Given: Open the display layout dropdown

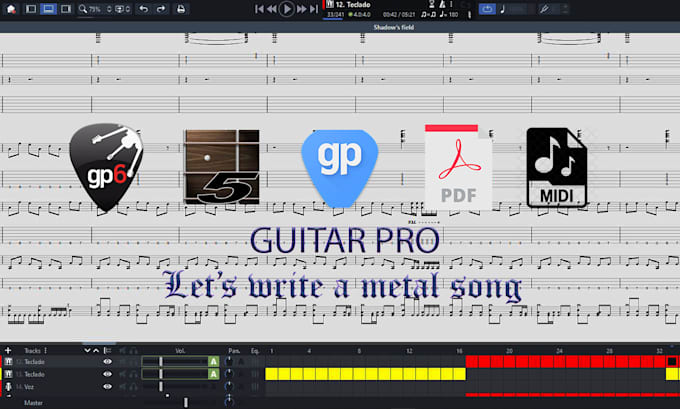Looking at the screenshot, I should [x=121, y=9].
